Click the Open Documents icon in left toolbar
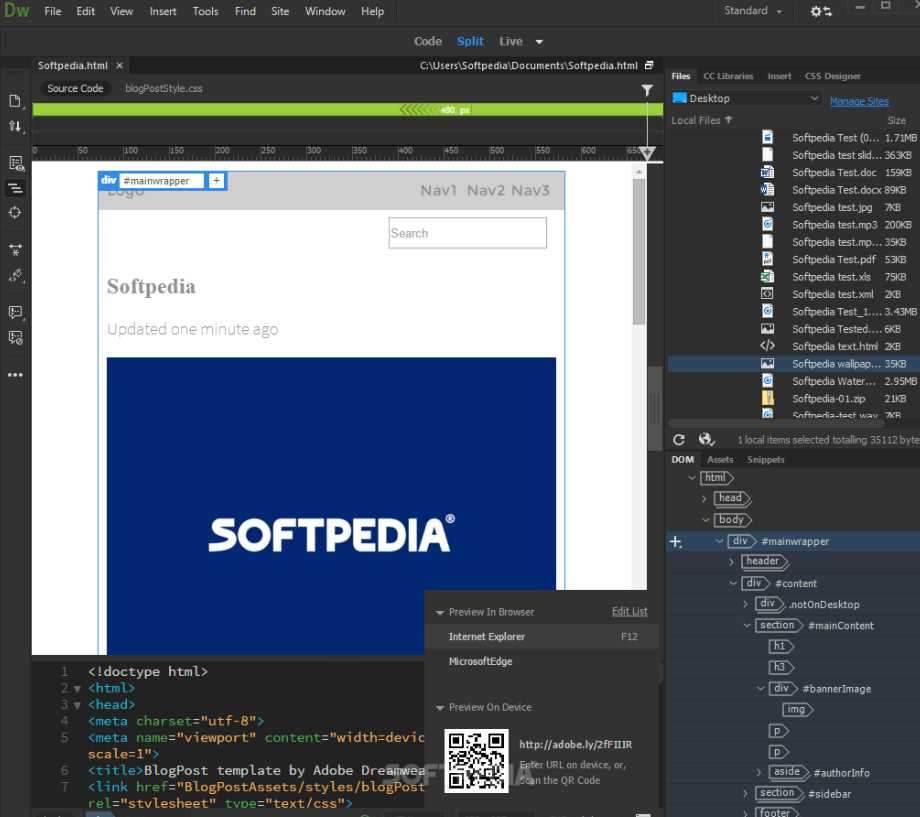This screenshot has width=920, height=817. (15, 101)
